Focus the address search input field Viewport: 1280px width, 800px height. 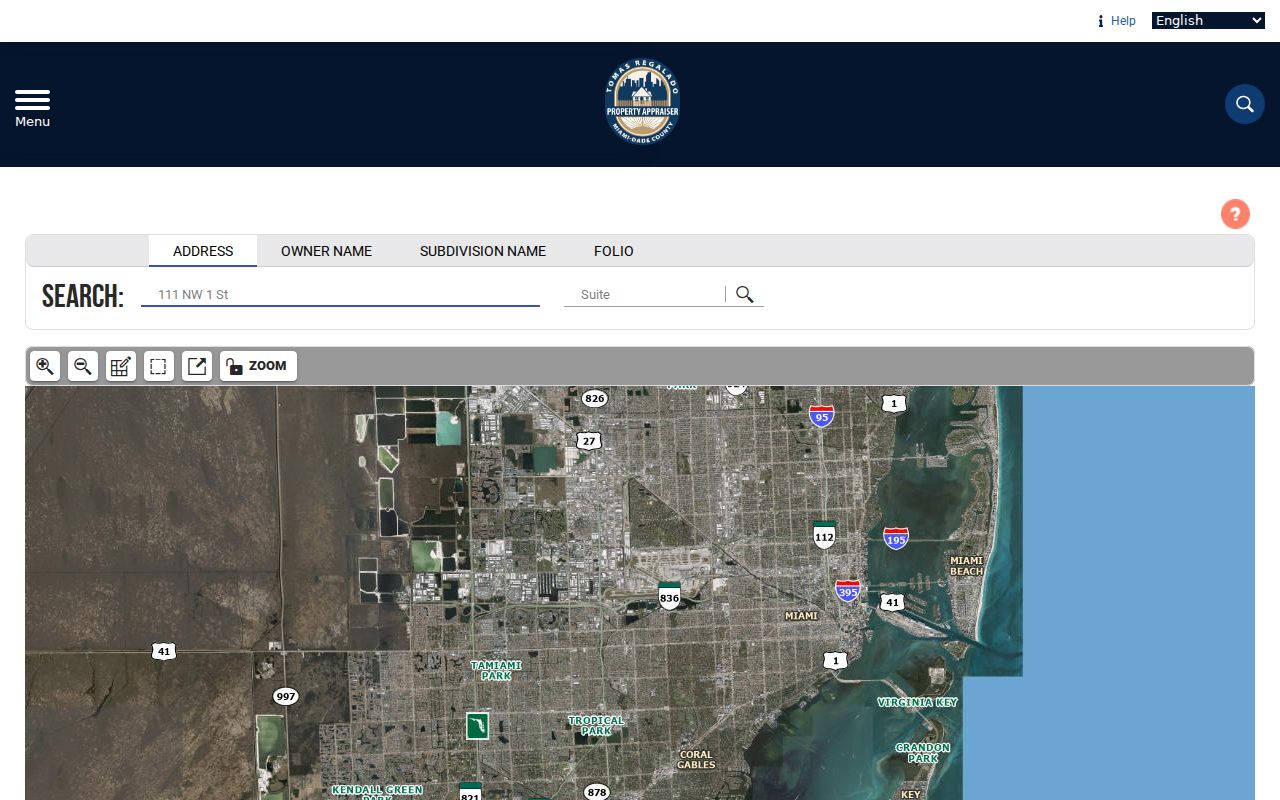tap(340, 294)
